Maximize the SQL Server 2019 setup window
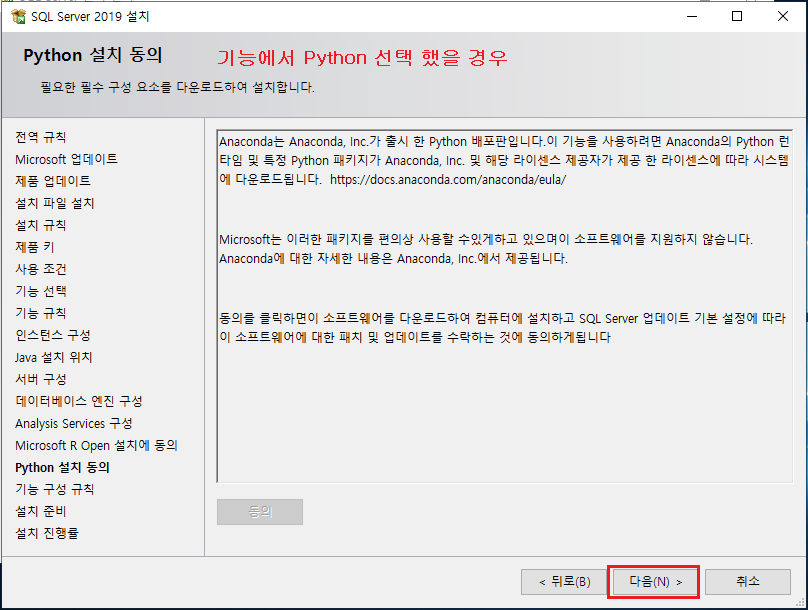 click(737, 16)
